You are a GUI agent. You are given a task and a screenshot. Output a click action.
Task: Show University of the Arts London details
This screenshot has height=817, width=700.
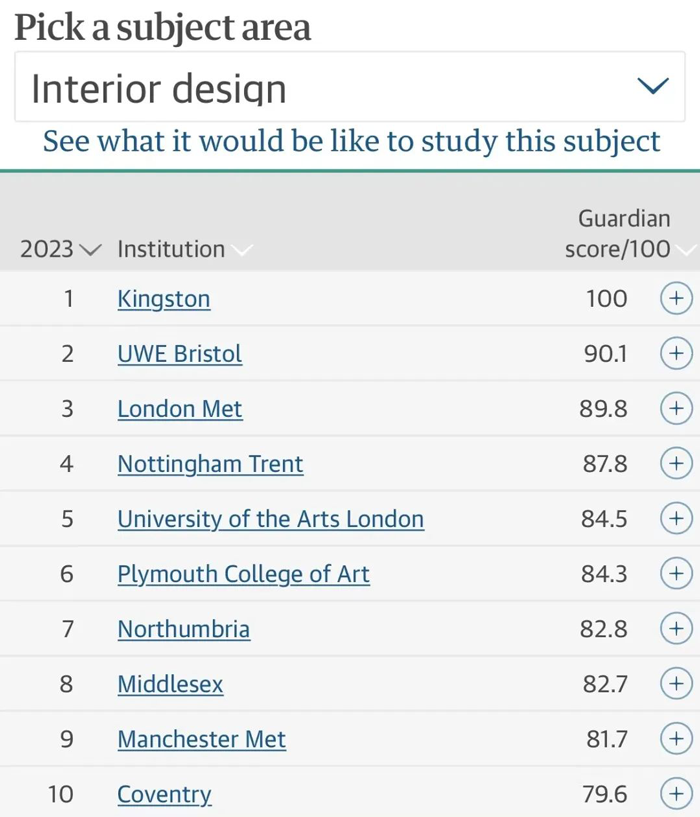(x=676, y=518)
